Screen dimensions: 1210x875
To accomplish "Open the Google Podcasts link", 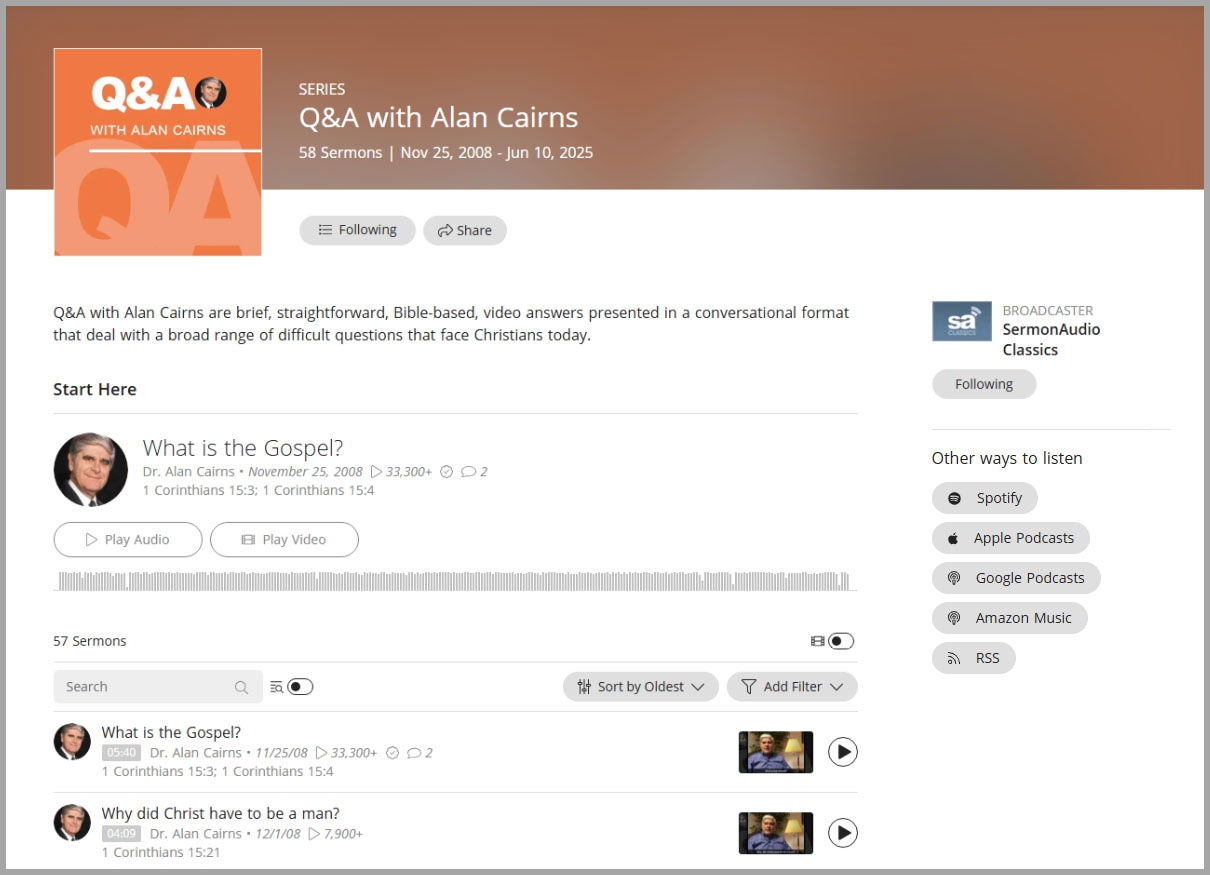I will (1016, 578).
